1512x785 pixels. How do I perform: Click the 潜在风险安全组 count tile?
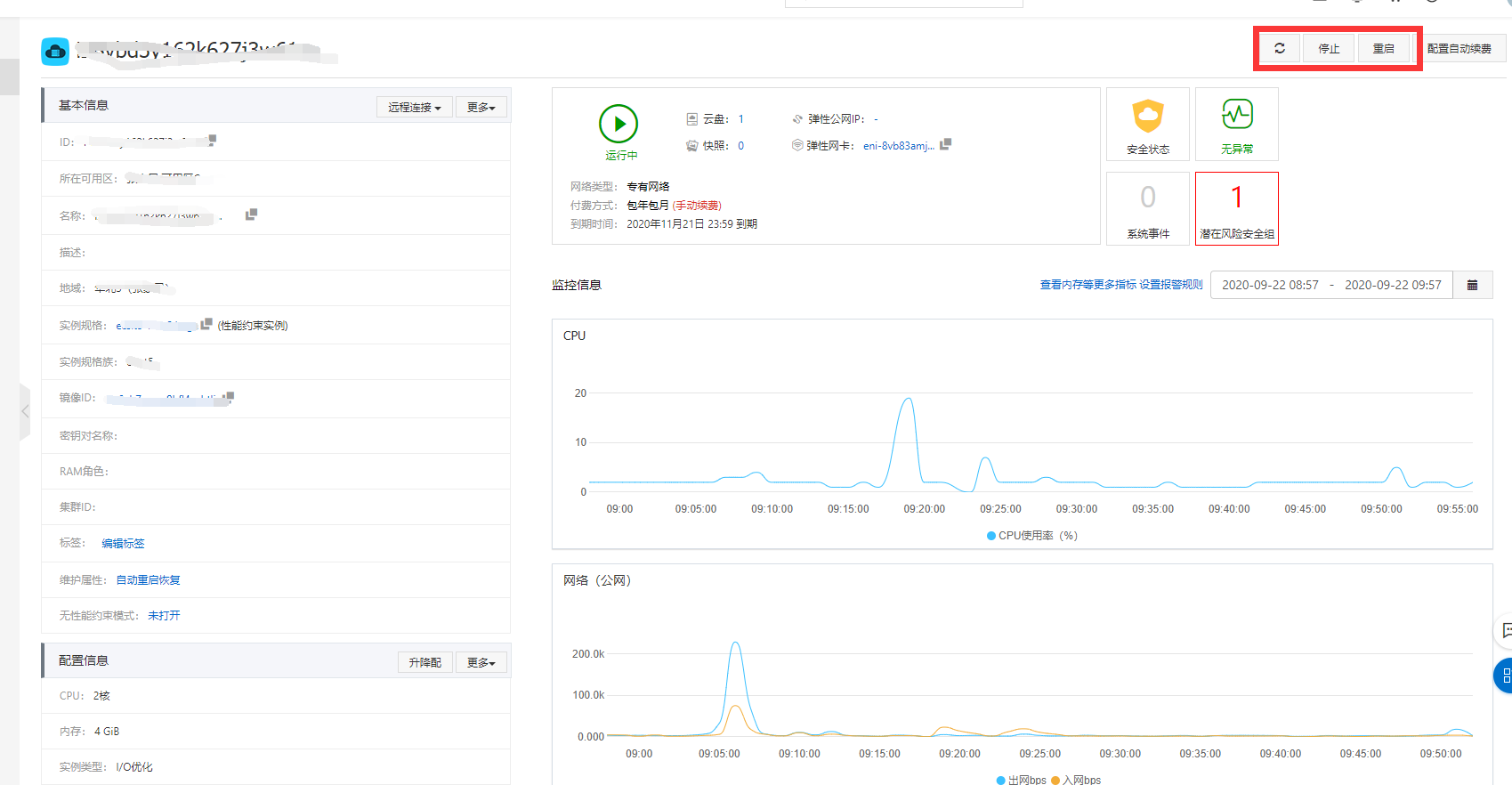(1237, 208)
